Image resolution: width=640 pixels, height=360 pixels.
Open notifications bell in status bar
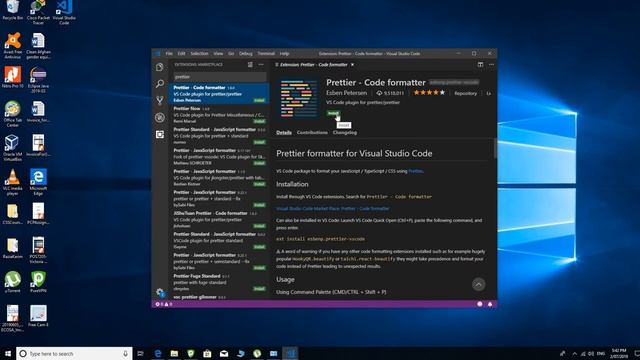tap(490, 304)
